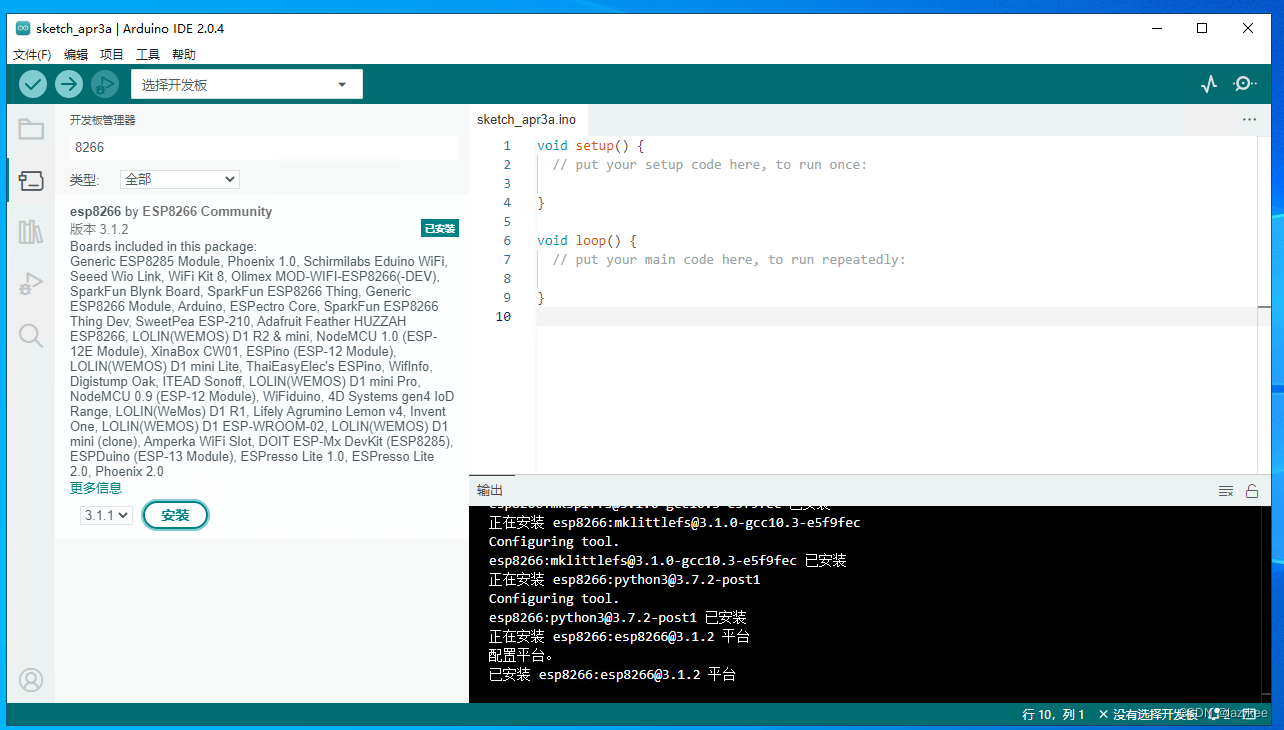Upload the sketch using the arrow icon
This screenshot has height=730, width=1284.
pyautogui.click(x=68, y=84)
